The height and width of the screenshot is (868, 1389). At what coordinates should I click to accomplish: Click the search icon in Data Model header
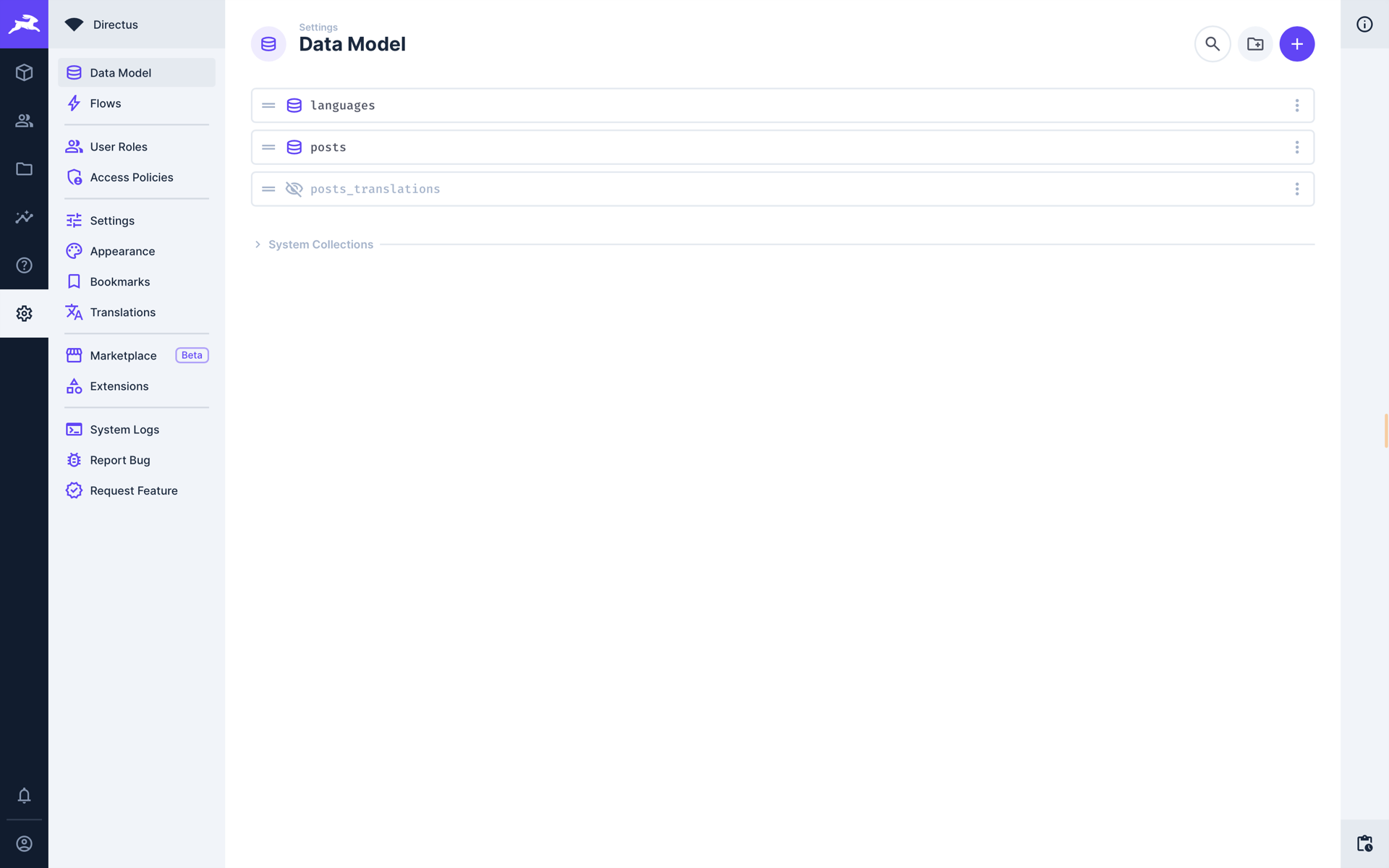pos(1212,43)
